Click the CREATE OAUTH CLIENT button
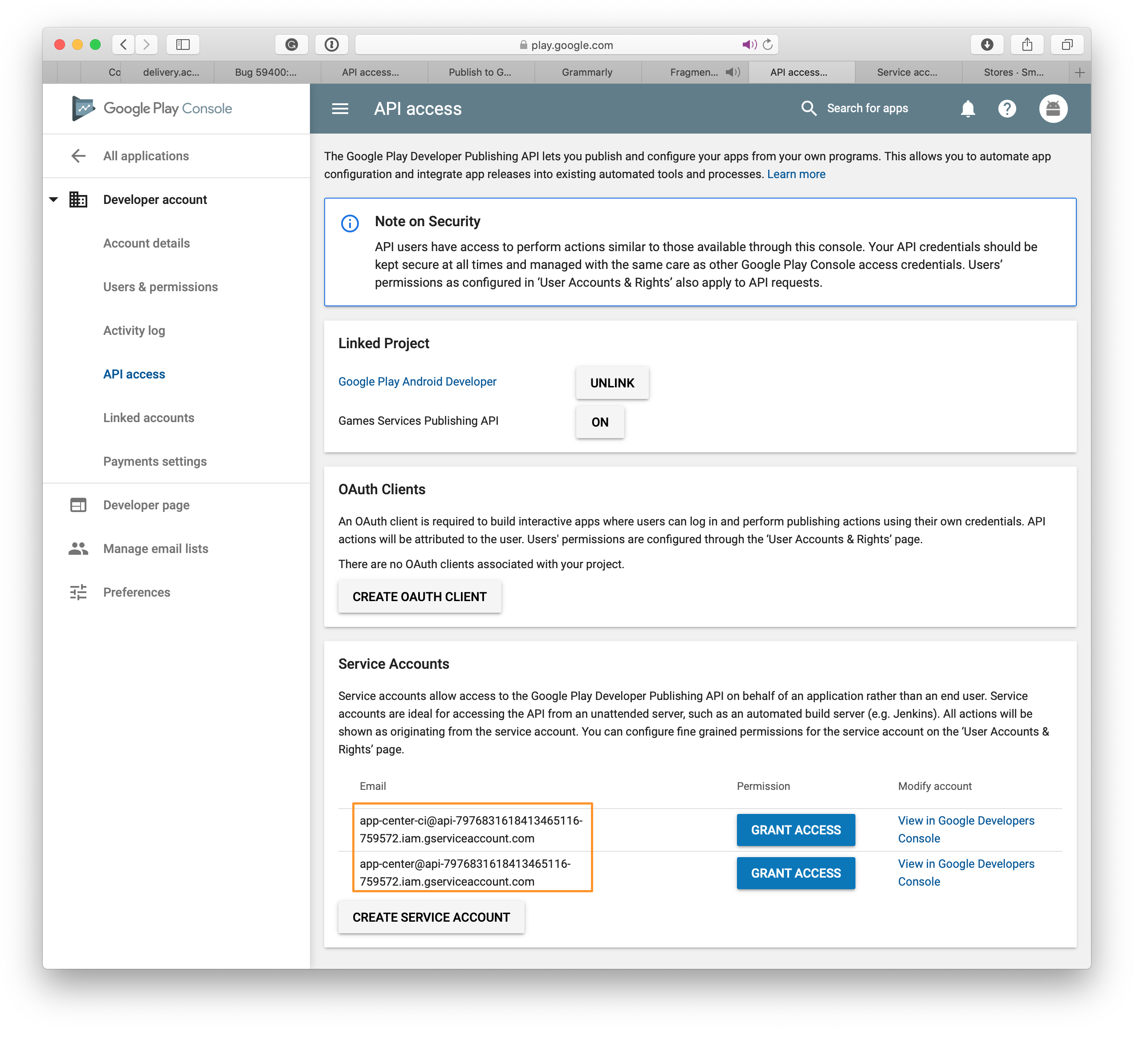Screen dimensions: 1148x1041 [419, 597]
